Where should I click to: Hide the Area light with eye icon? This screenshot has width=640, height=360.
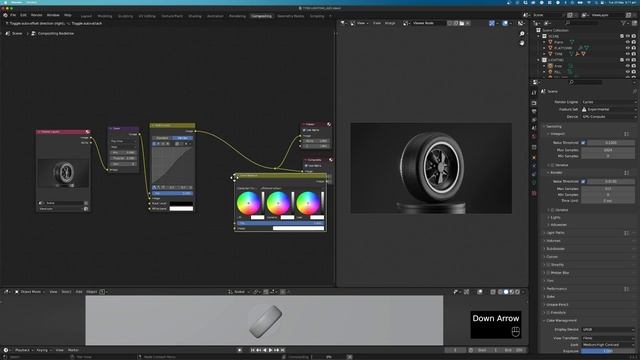[x=628, y=66]
